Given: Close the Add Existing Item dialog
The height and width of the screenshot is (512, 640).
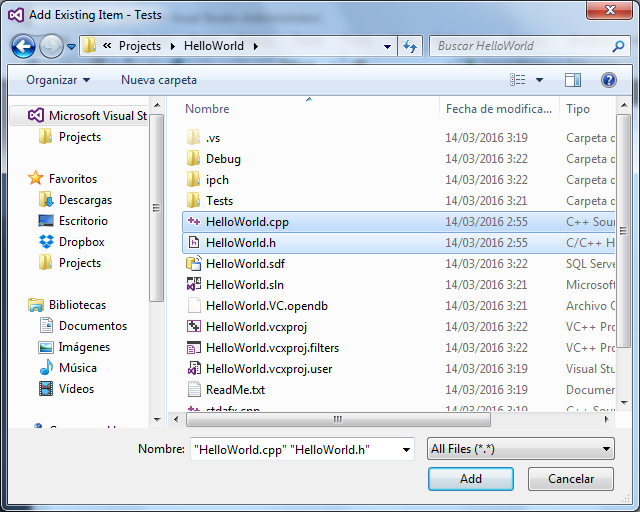Looking at the screenshot, I should (610, 10).
